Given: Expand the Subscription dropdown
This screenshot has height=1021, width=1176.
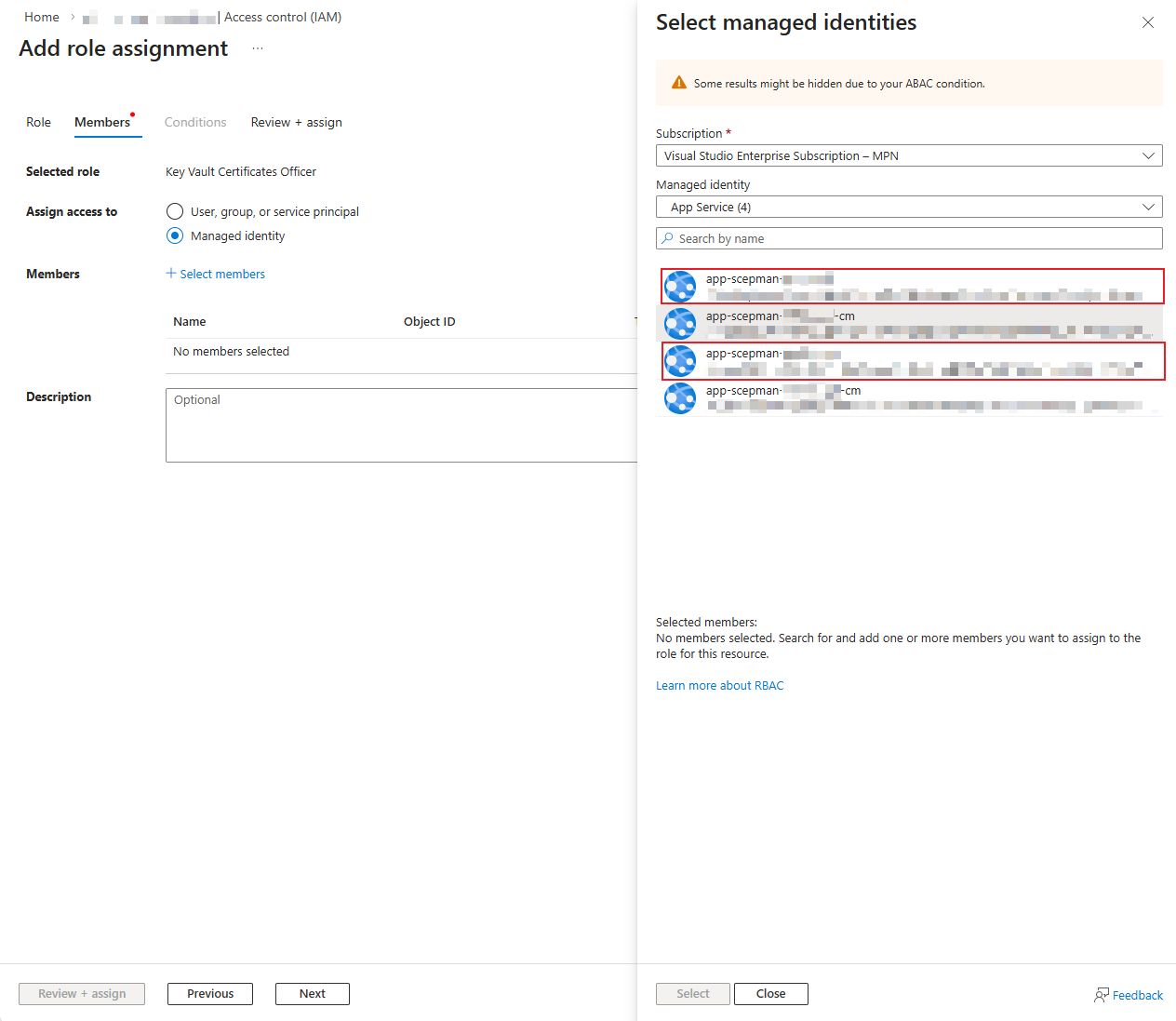Looking at the screenshot, I should 908,155.
